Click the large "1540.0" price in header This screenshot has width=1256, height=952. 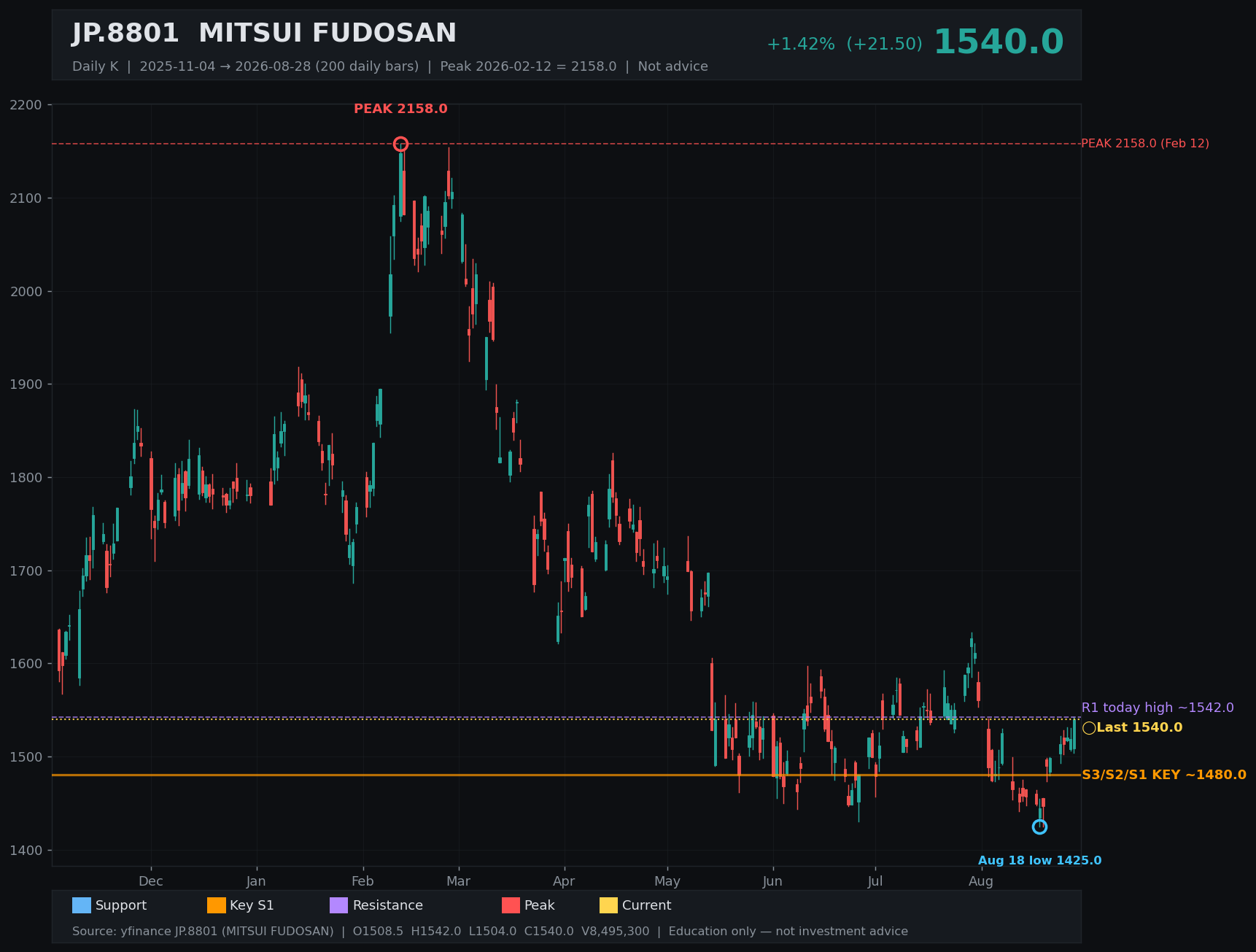999,42
